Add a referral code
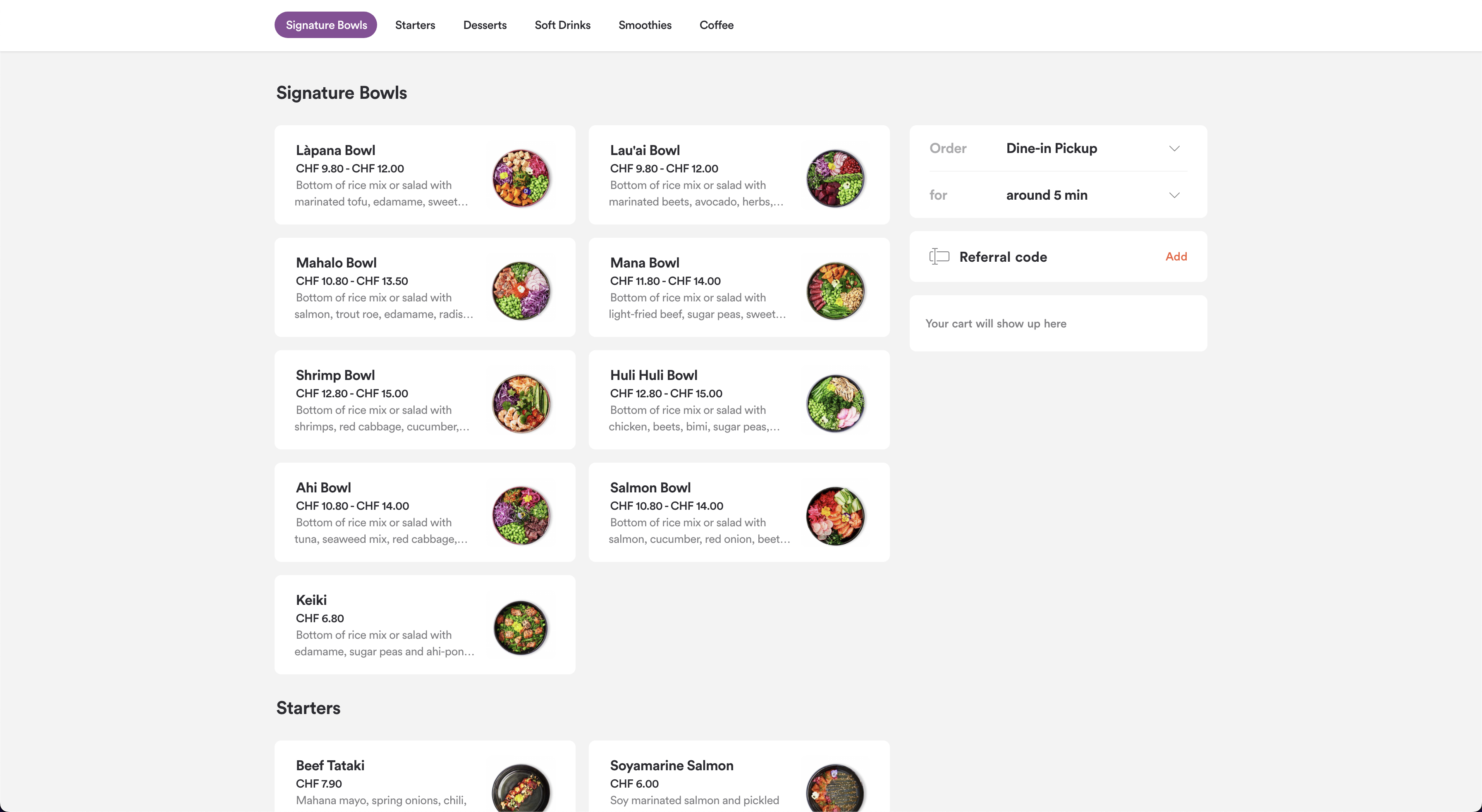1482x812 pixels. (1176, 256)
